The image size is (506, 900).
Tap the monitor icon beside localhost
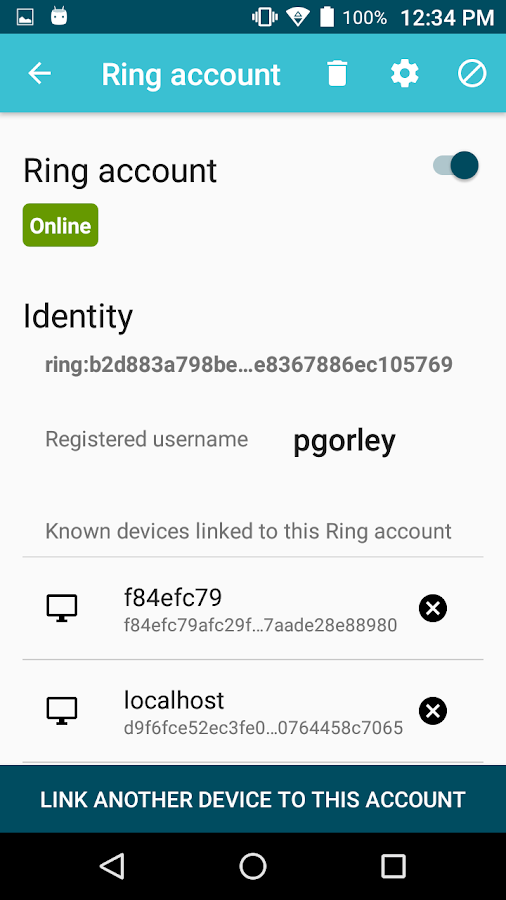point(61,712)
